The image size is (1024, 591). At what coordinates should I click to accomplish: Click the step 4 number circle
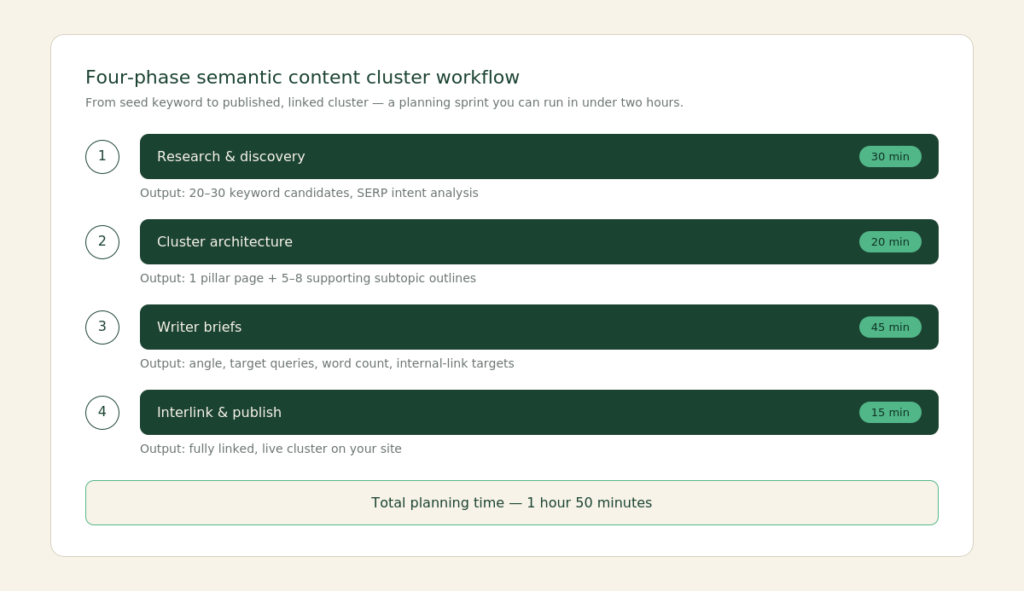103,413
